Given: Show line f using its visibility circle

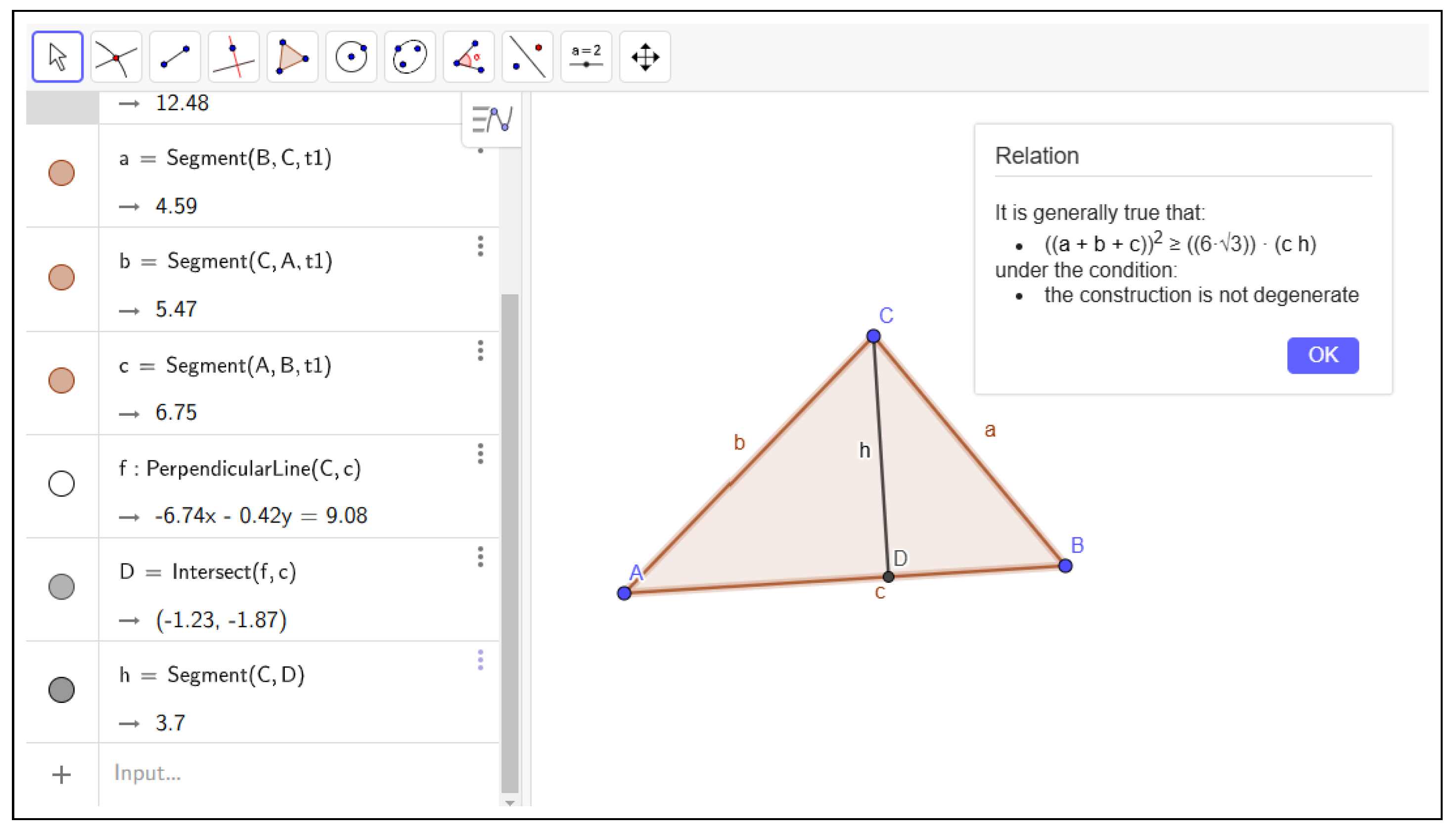Looking at the screenshot, I should click(62, 483).
